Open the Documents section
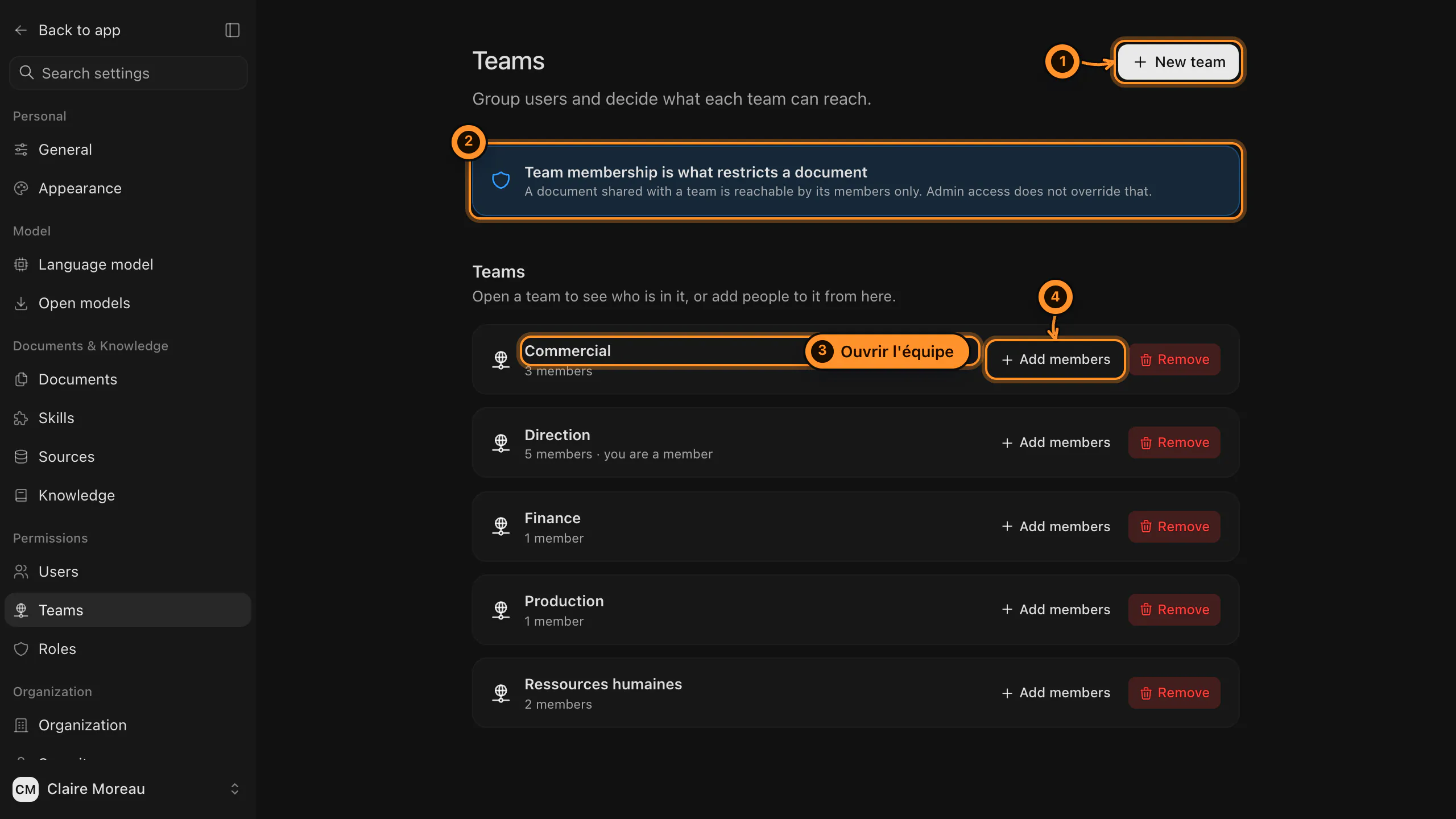The image size is (1456, 819). [x=128, y=379]
